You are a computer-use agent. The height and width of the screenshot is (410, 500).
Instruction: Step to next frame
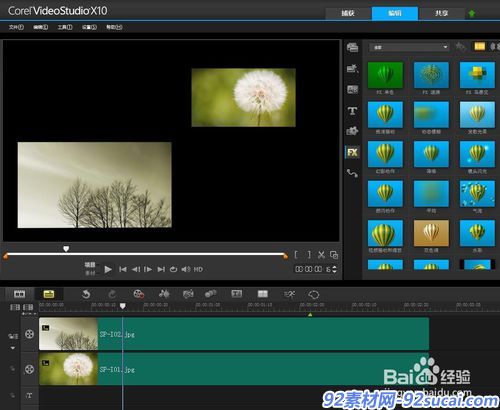point(148,269)
